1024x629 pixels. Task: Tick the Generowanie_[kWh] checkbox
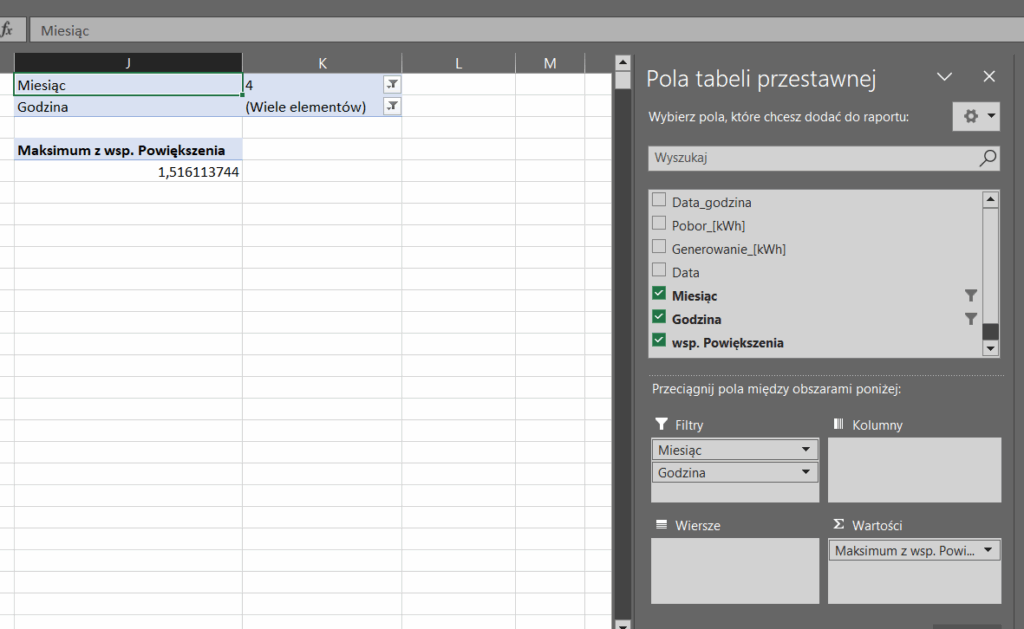(659, 248)
